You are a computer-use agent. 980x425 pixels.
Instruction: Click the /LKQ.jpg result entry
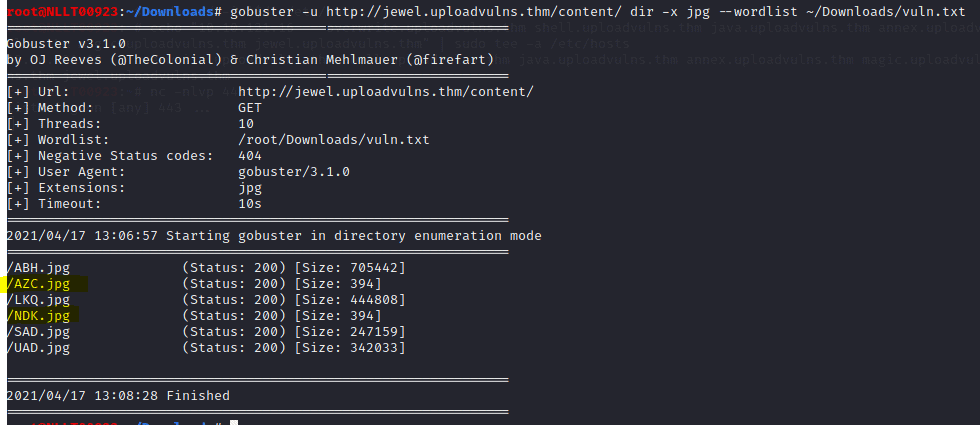tap(206, 300)
